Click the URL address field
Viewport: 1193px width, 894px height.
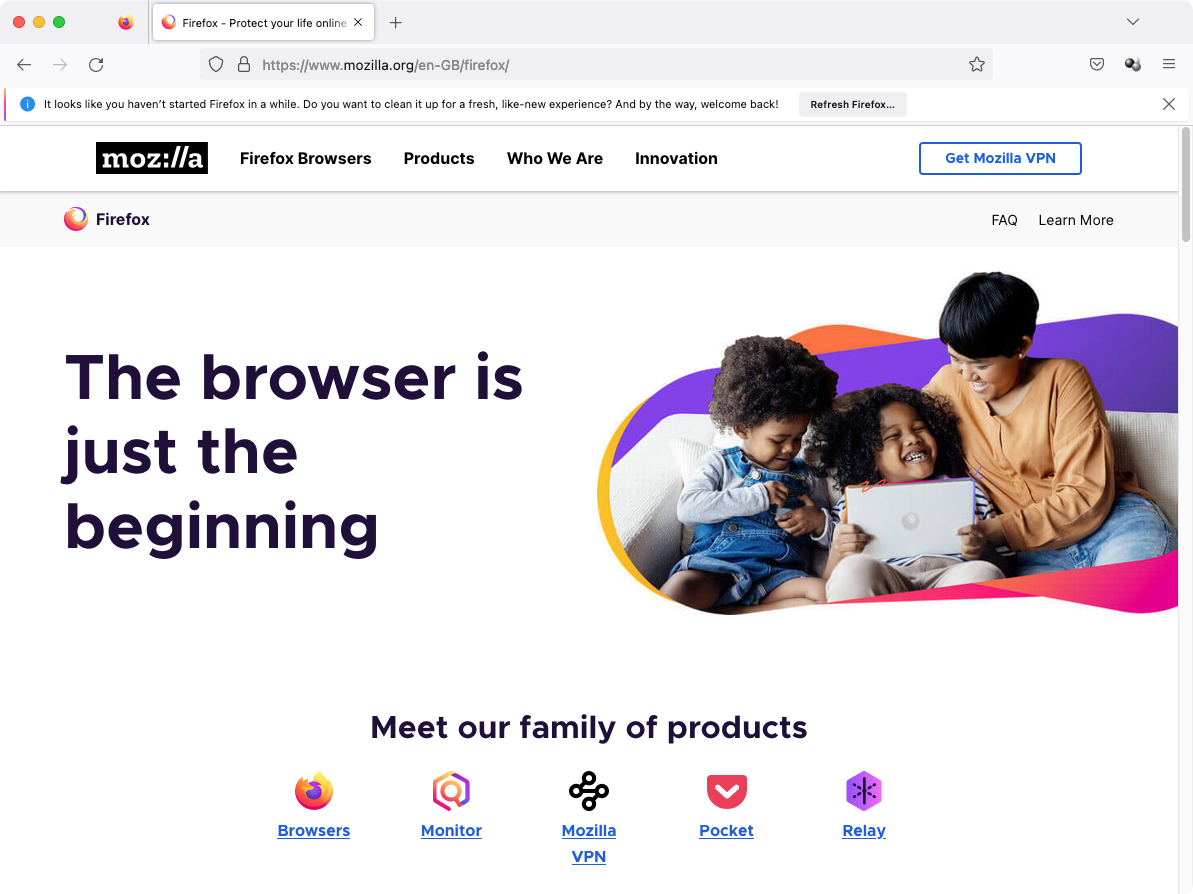609,65
